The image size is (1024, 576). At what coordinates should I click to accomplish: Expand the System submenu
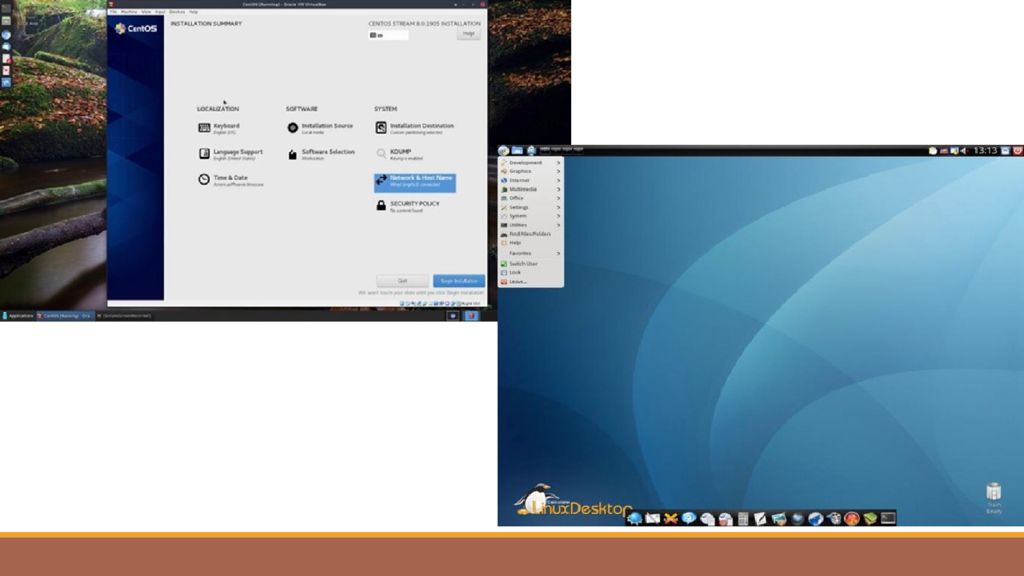[x=530, y=216]
